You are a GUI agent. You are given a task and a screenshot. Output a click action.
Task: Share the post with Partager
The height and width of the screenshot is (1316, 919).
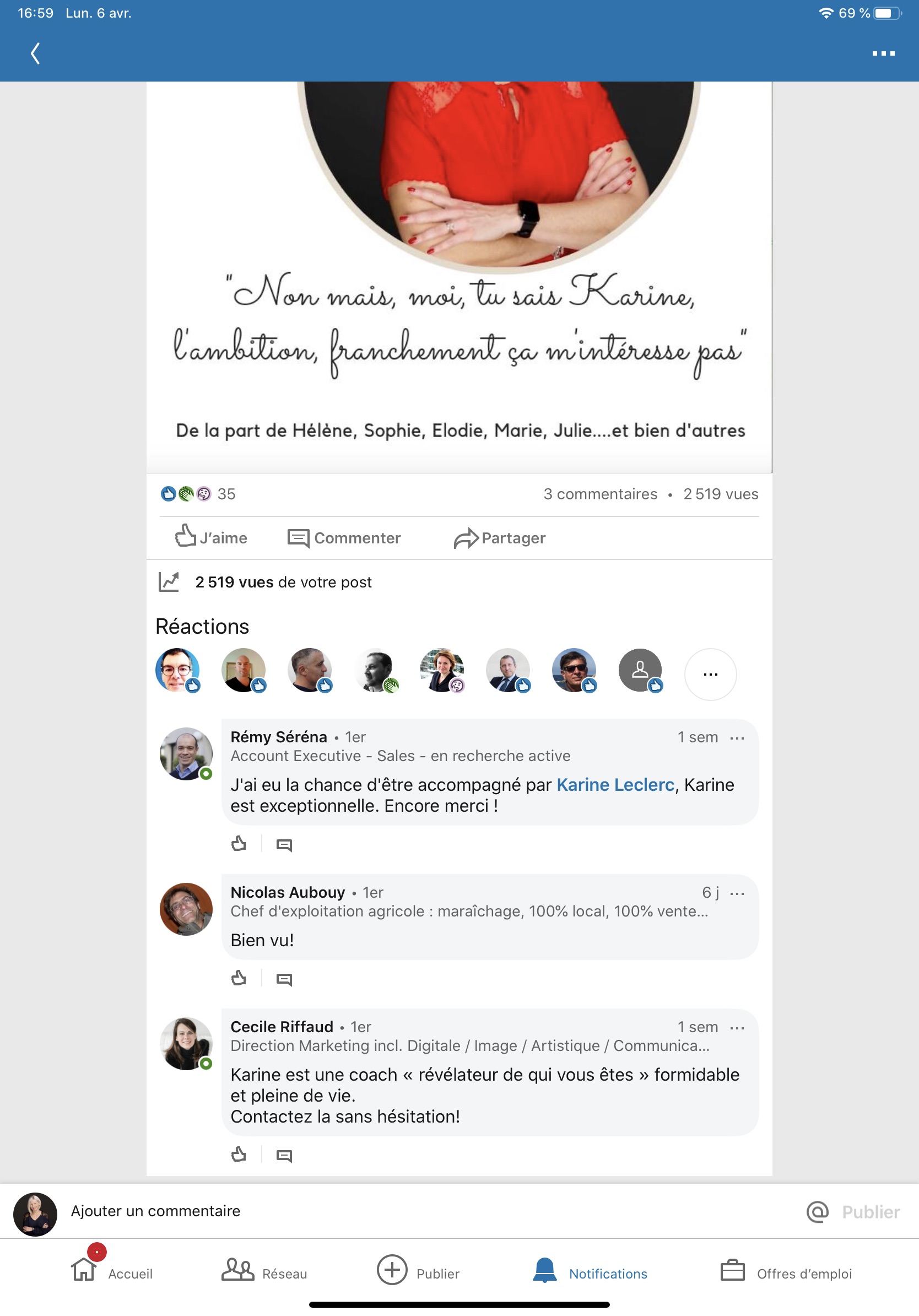(x=500, y=538)
